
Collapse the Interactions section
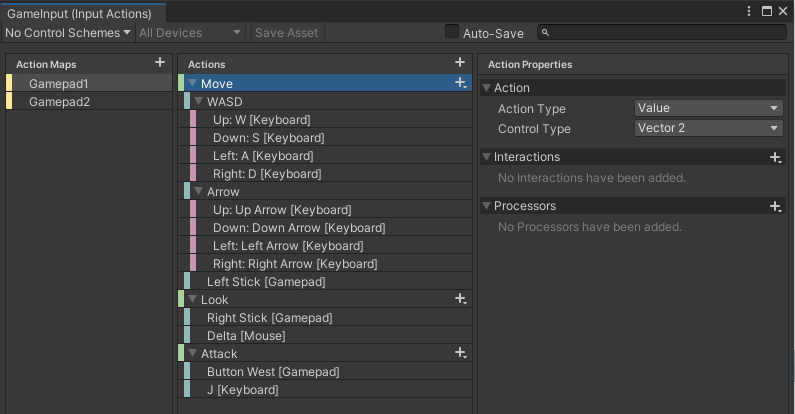coord(487,157)
